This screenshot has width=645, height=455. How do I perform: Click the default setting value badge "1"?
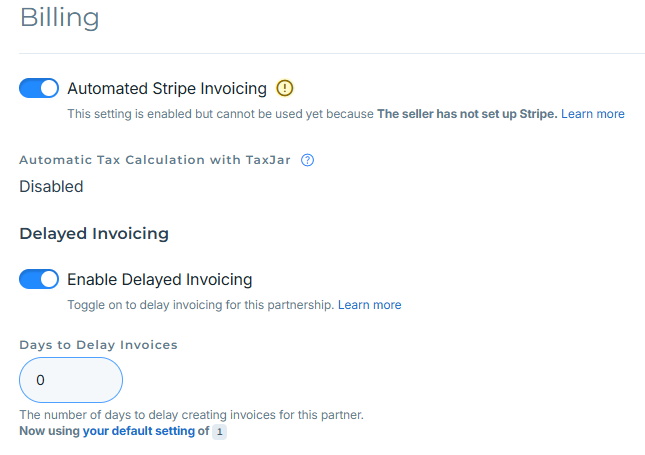coord(220,432)
